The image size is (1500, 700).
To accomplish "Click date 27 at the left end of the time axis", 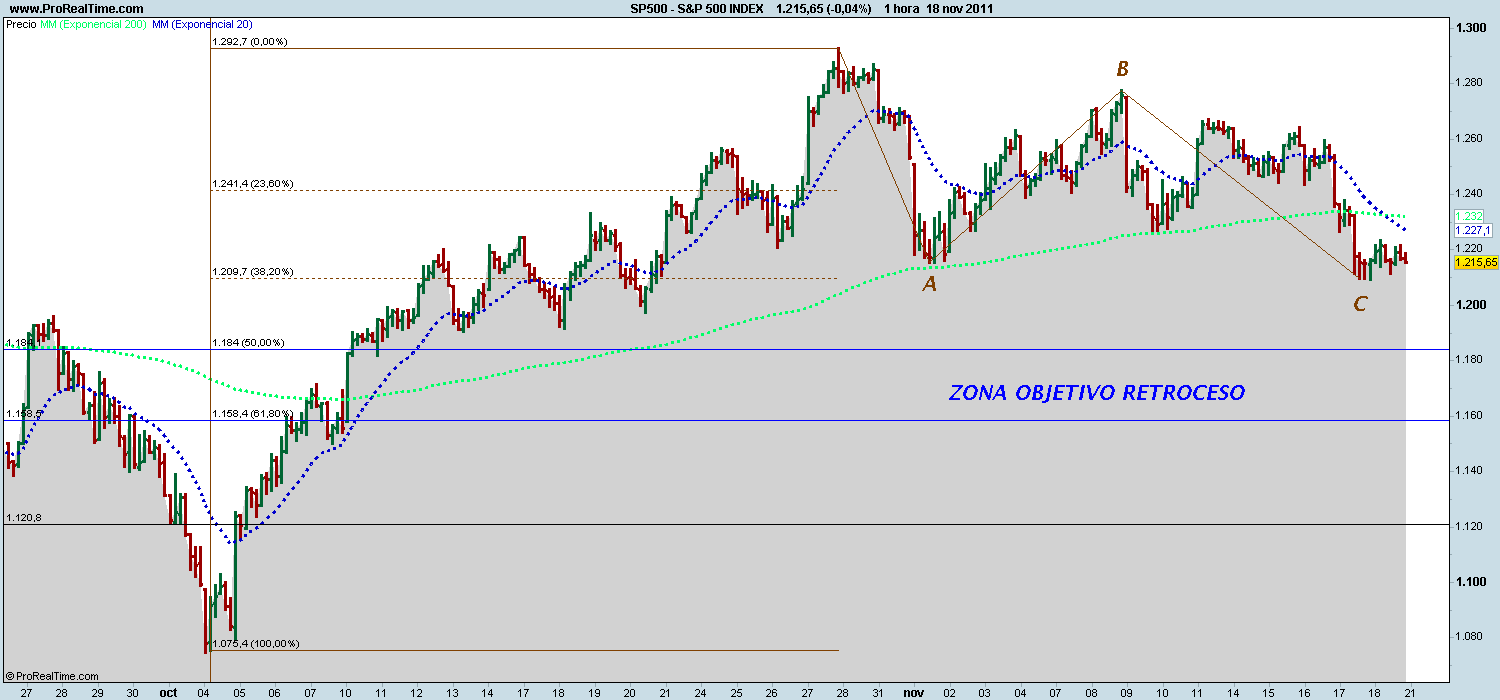I will click(x=25, y=691).
